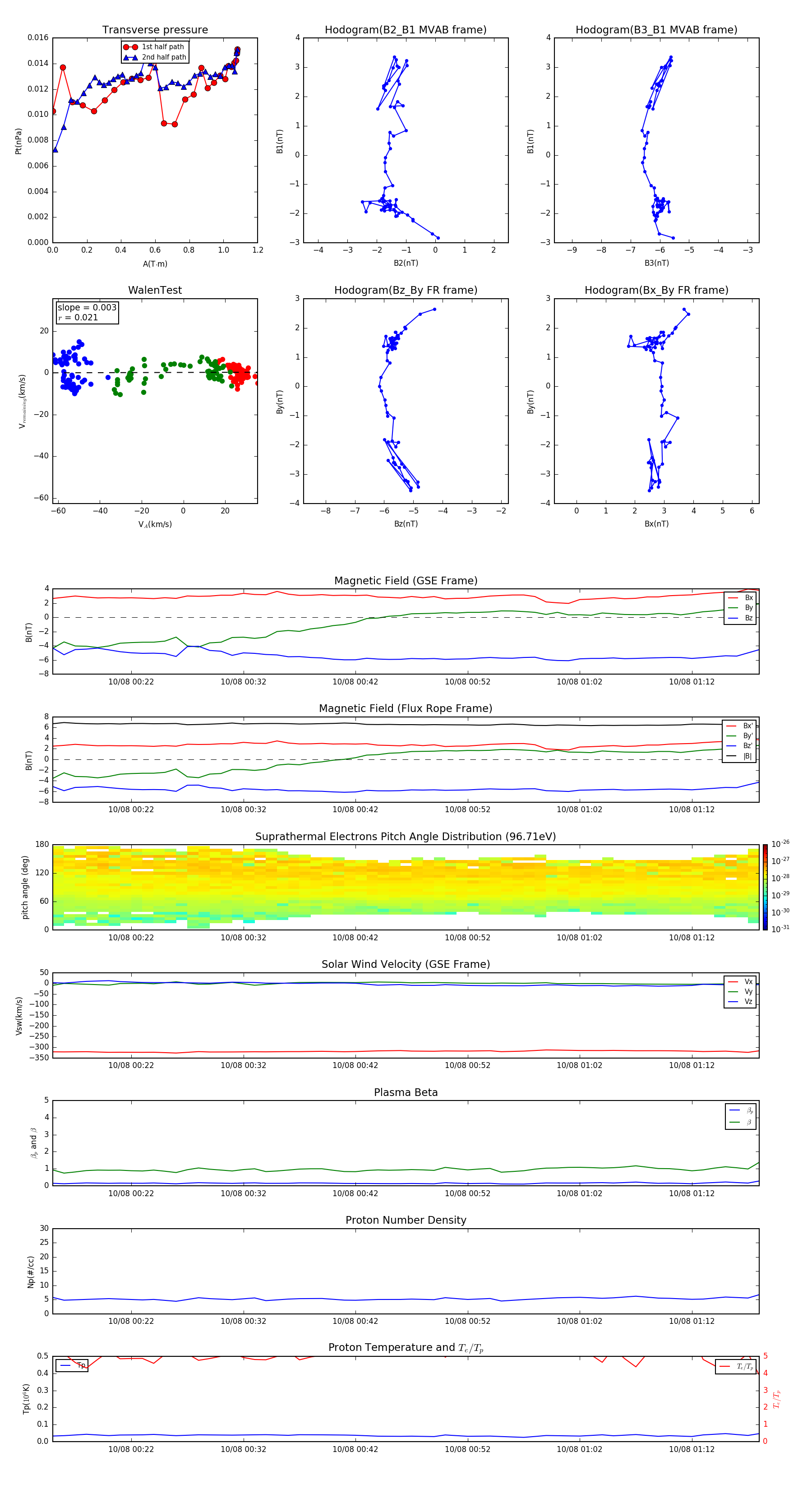Click the 'Transverse pressure' plot title

tap(155, 29)
